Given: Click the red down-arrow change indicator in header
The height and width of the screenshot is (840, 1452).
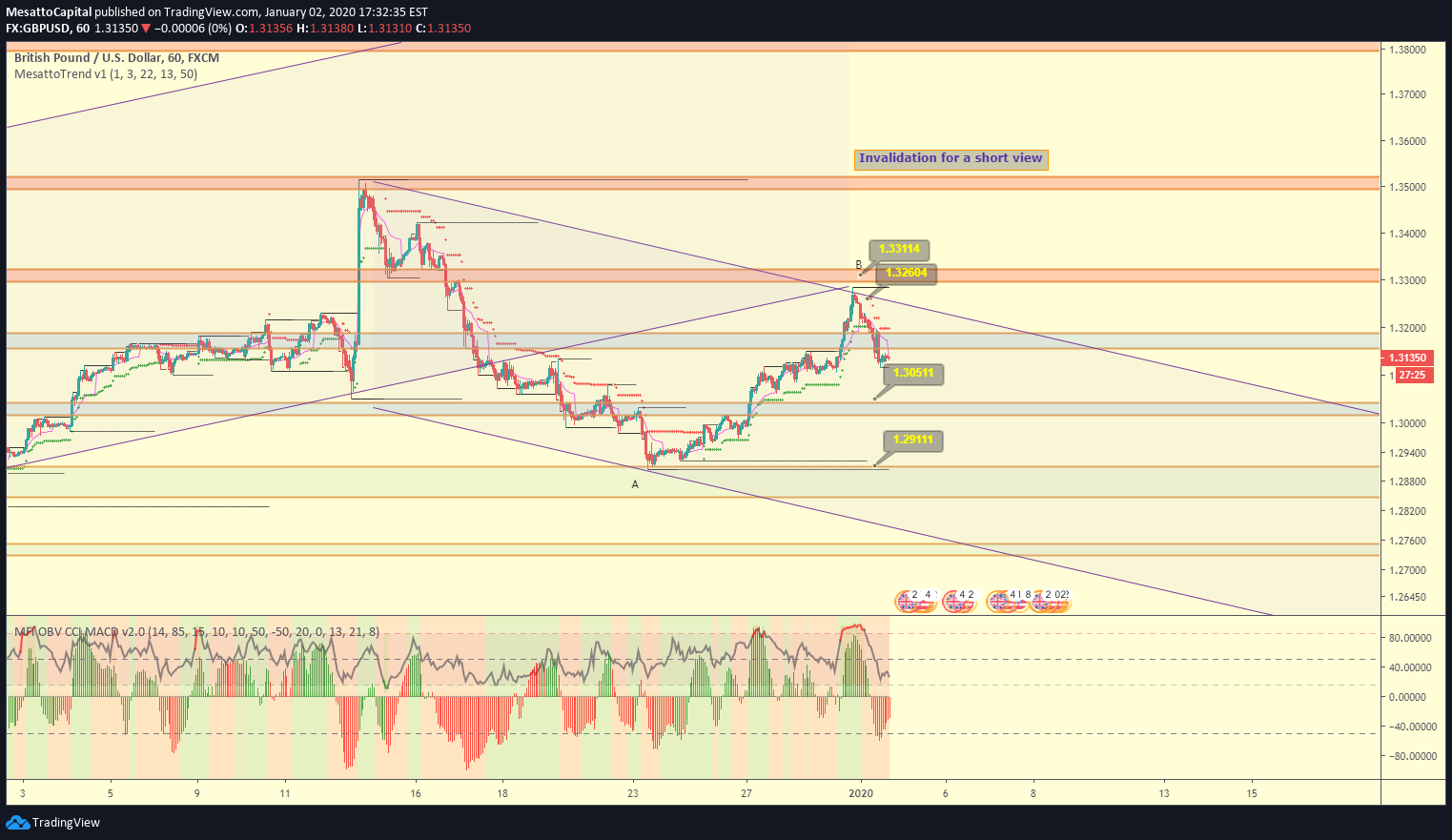Looking at the screenshot, I should tap(146, 29).
